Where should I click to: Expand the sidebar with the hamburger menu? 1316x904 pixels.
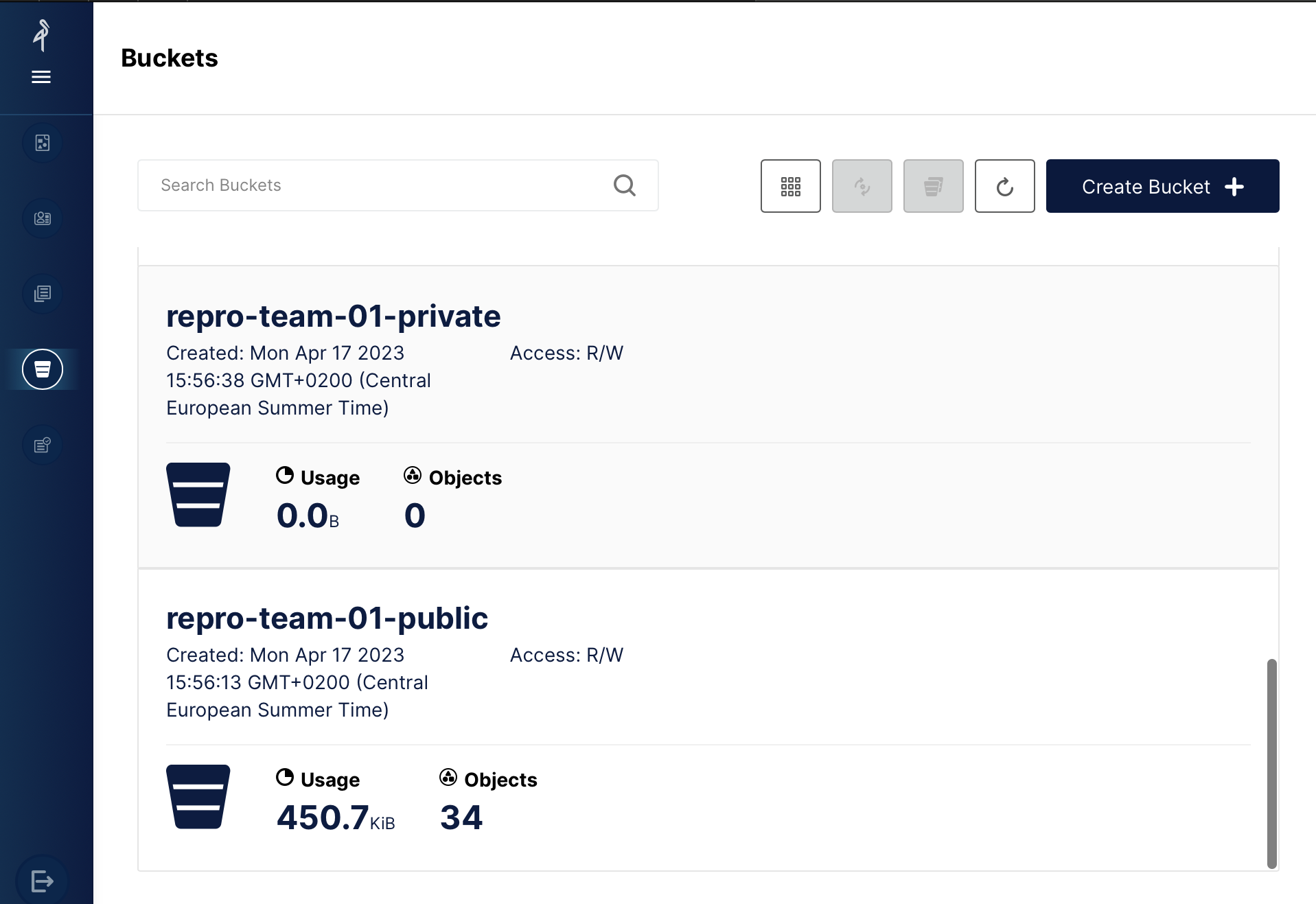click(41, 77)
